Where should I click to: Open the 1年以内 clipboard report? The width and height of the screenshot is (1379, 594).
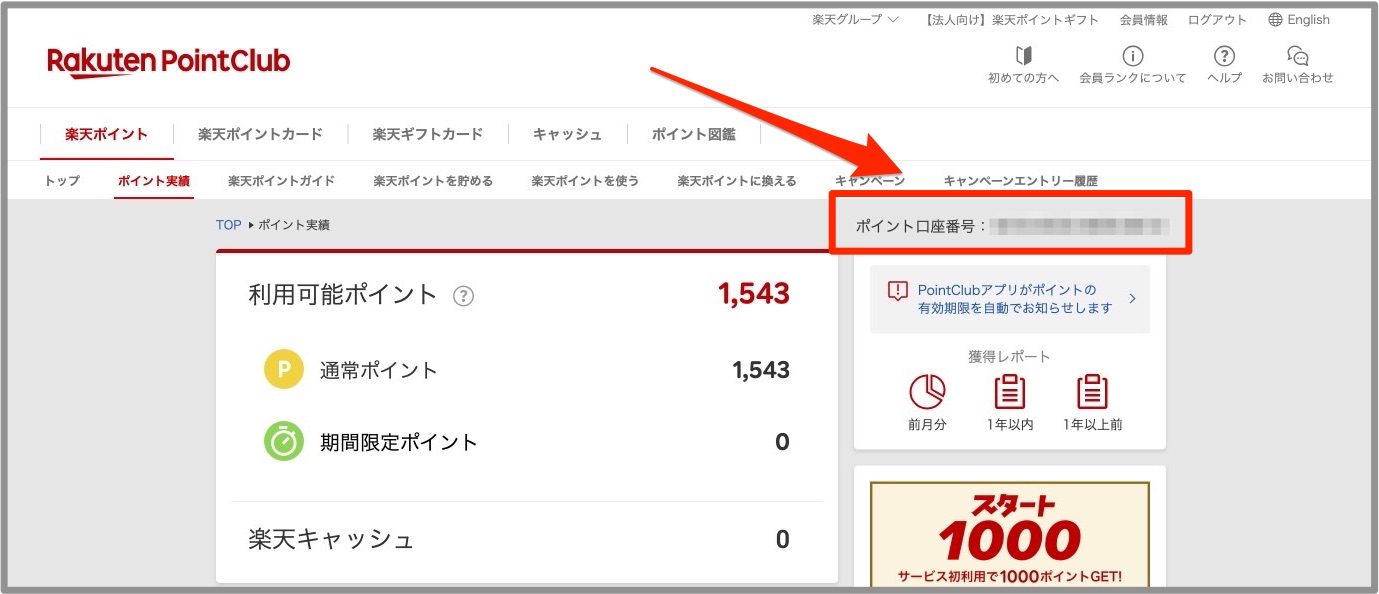[x=1009, y=392]
